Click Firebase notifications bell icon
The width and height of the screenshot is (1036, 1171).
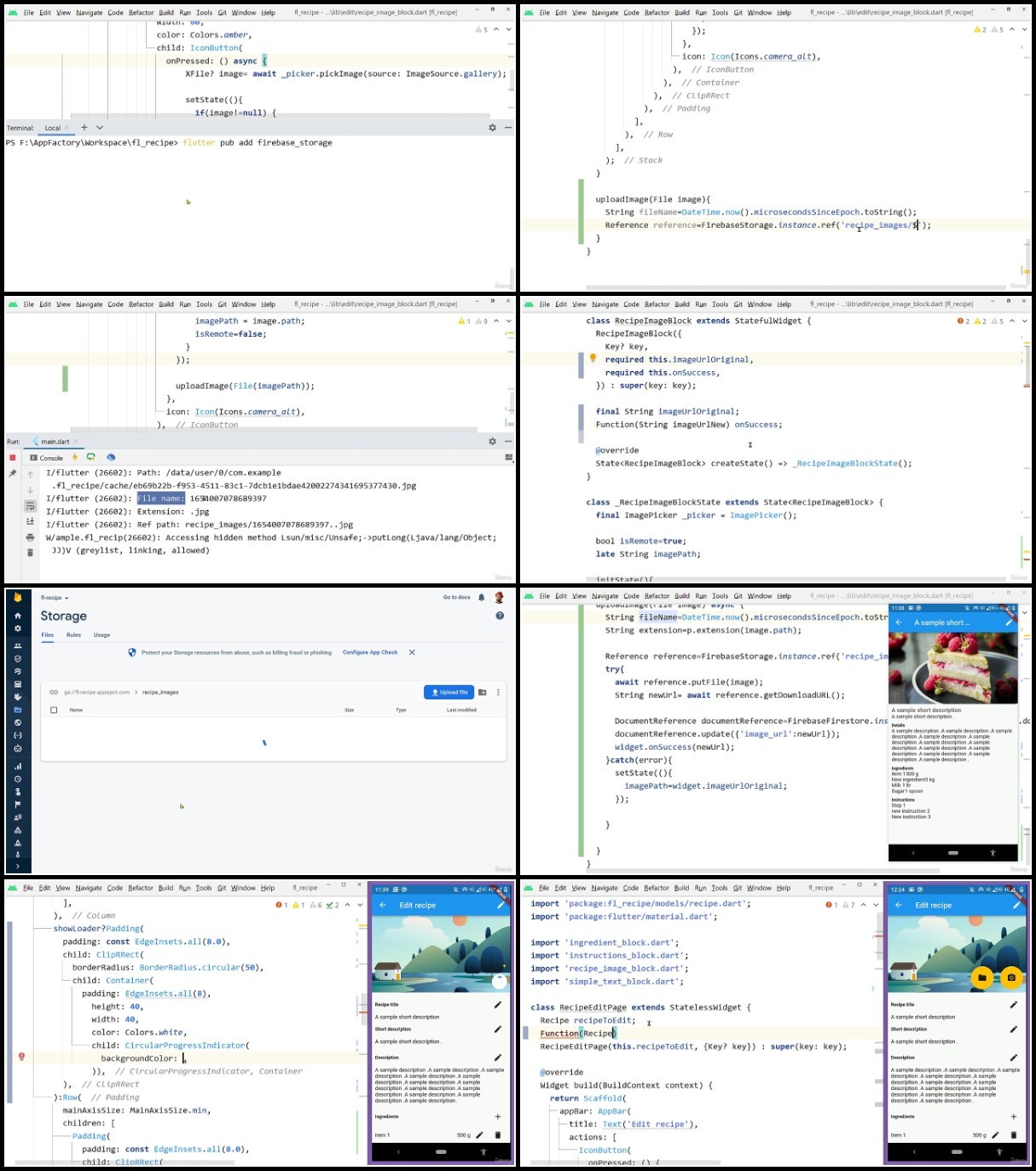pos(482,597)
